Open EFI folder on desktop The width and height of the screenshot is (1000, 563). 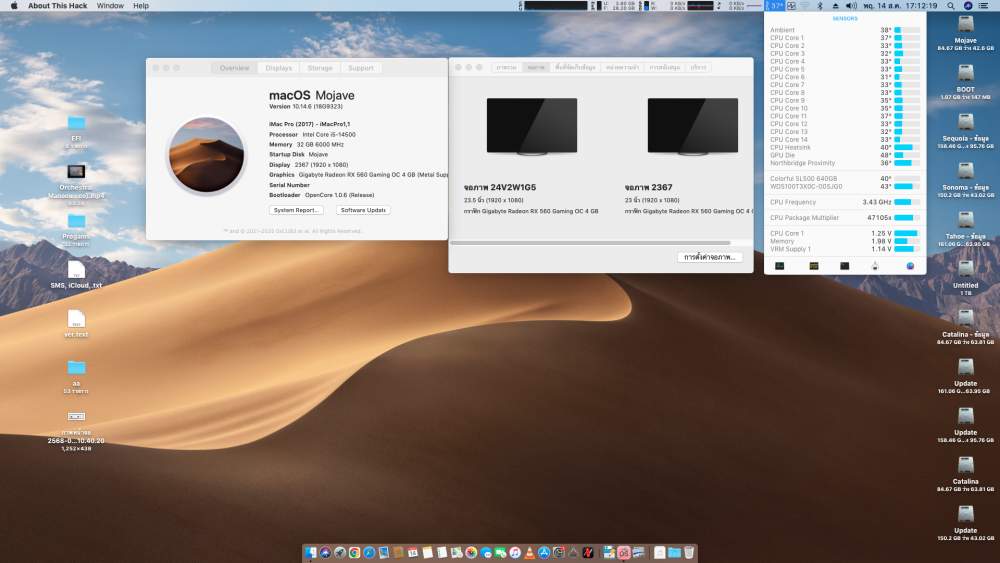point(76,123)
